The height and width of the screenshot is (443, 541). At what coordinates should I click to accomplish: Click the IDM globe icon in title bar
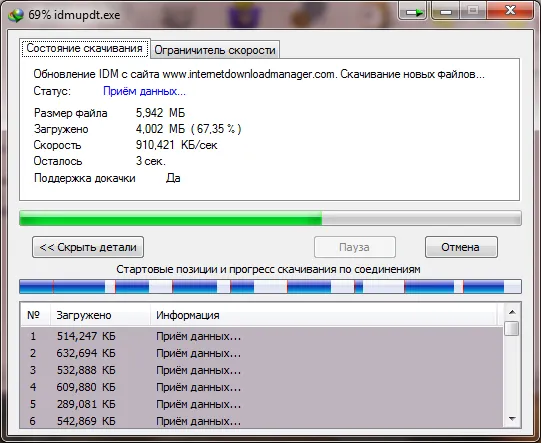(x=16, y=15)
